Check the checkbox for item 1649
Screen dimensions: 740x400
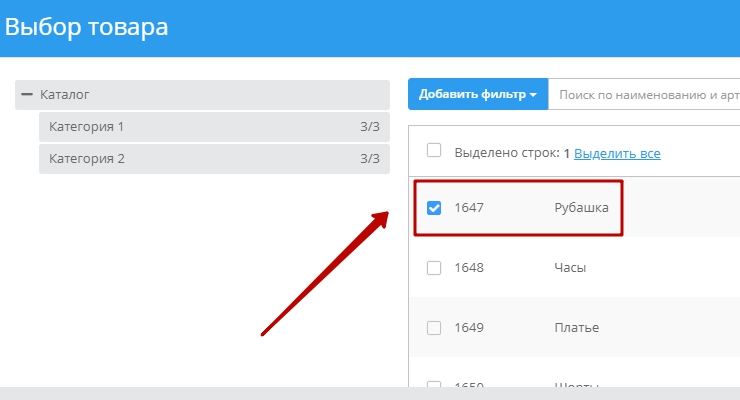click(x=434, y=328)
